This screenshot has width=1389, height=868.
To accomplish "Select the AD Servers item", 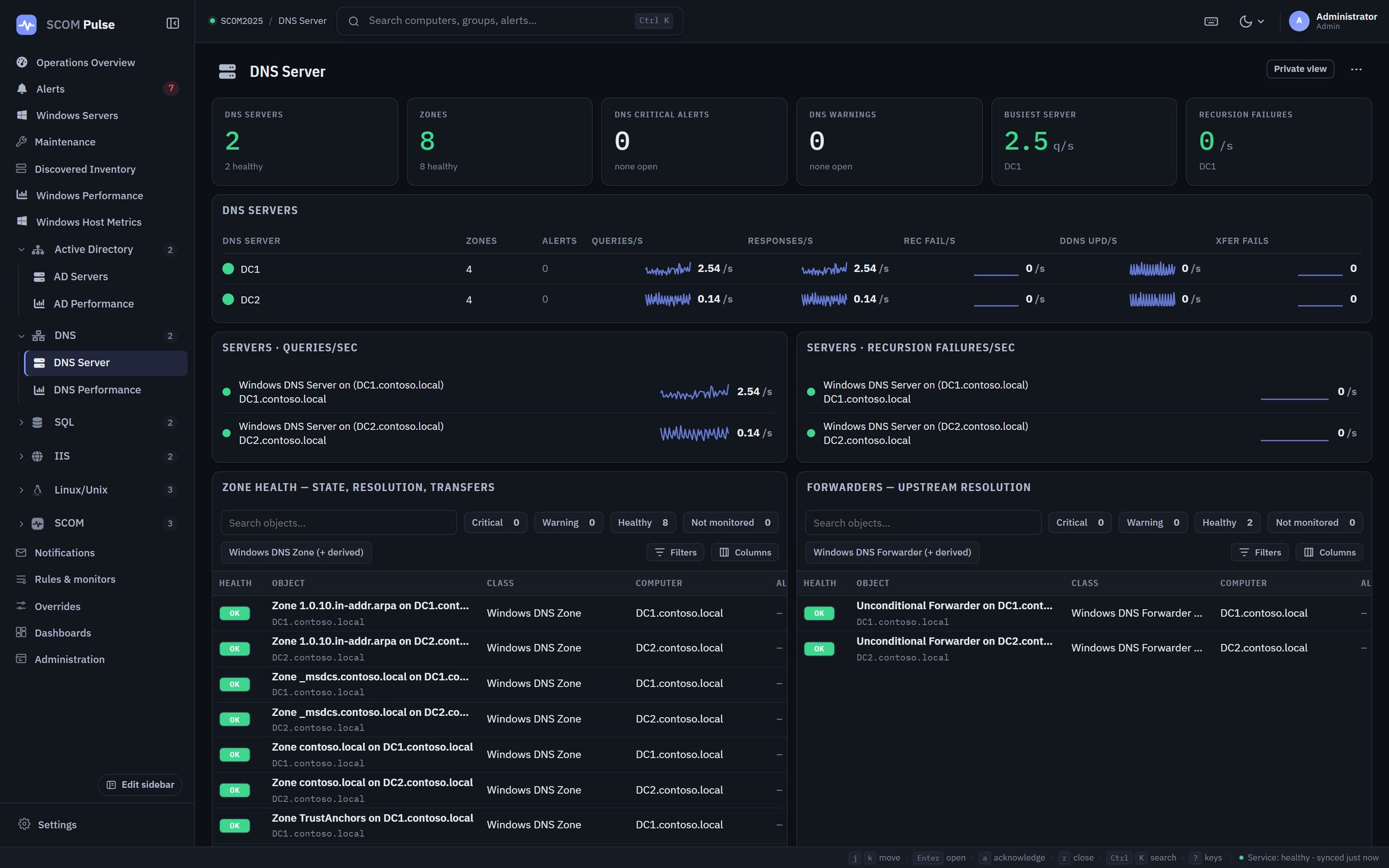I will point(80,276).
